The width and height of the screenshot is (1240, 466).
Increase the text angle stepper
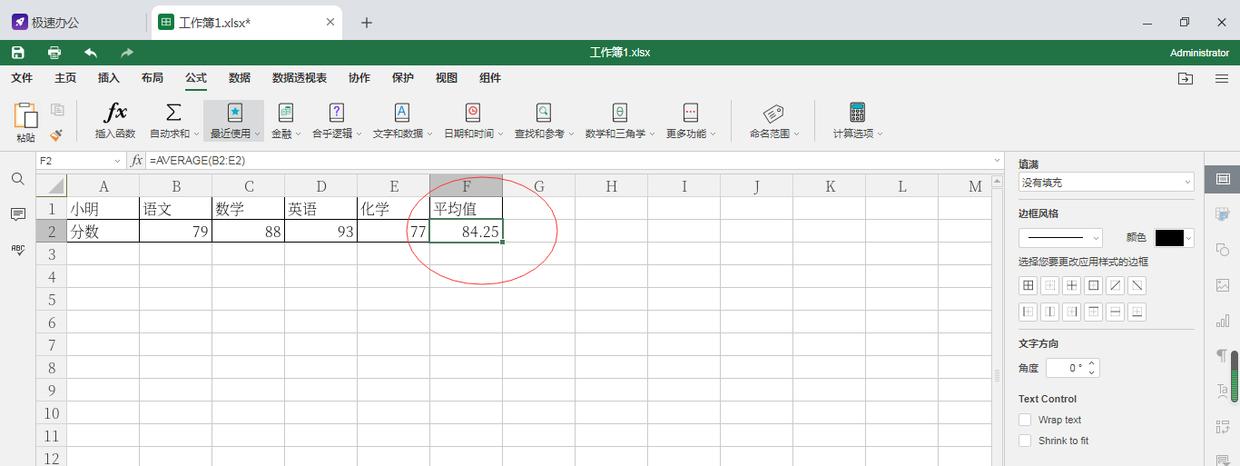point(1092,363)
